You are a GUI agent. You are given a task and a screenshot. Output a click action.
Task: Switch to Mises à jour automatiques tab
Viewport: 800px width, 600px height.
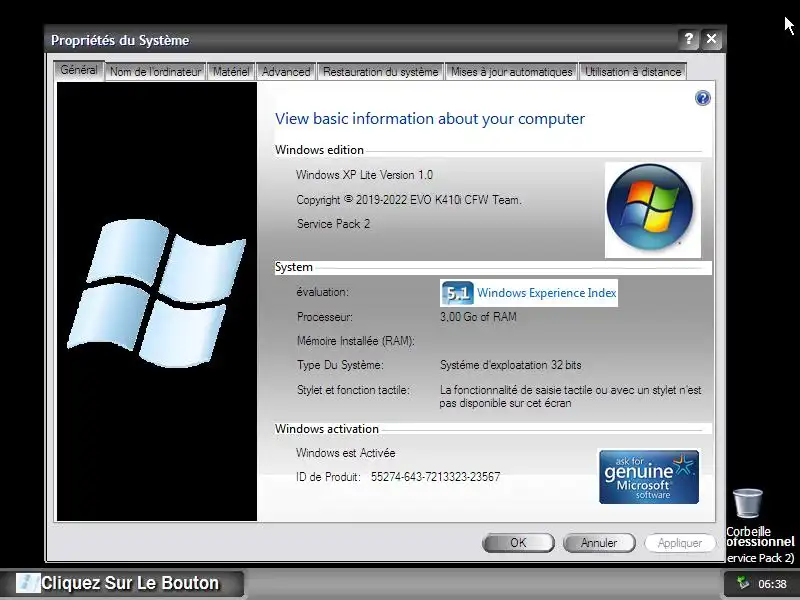coord(511,72)
